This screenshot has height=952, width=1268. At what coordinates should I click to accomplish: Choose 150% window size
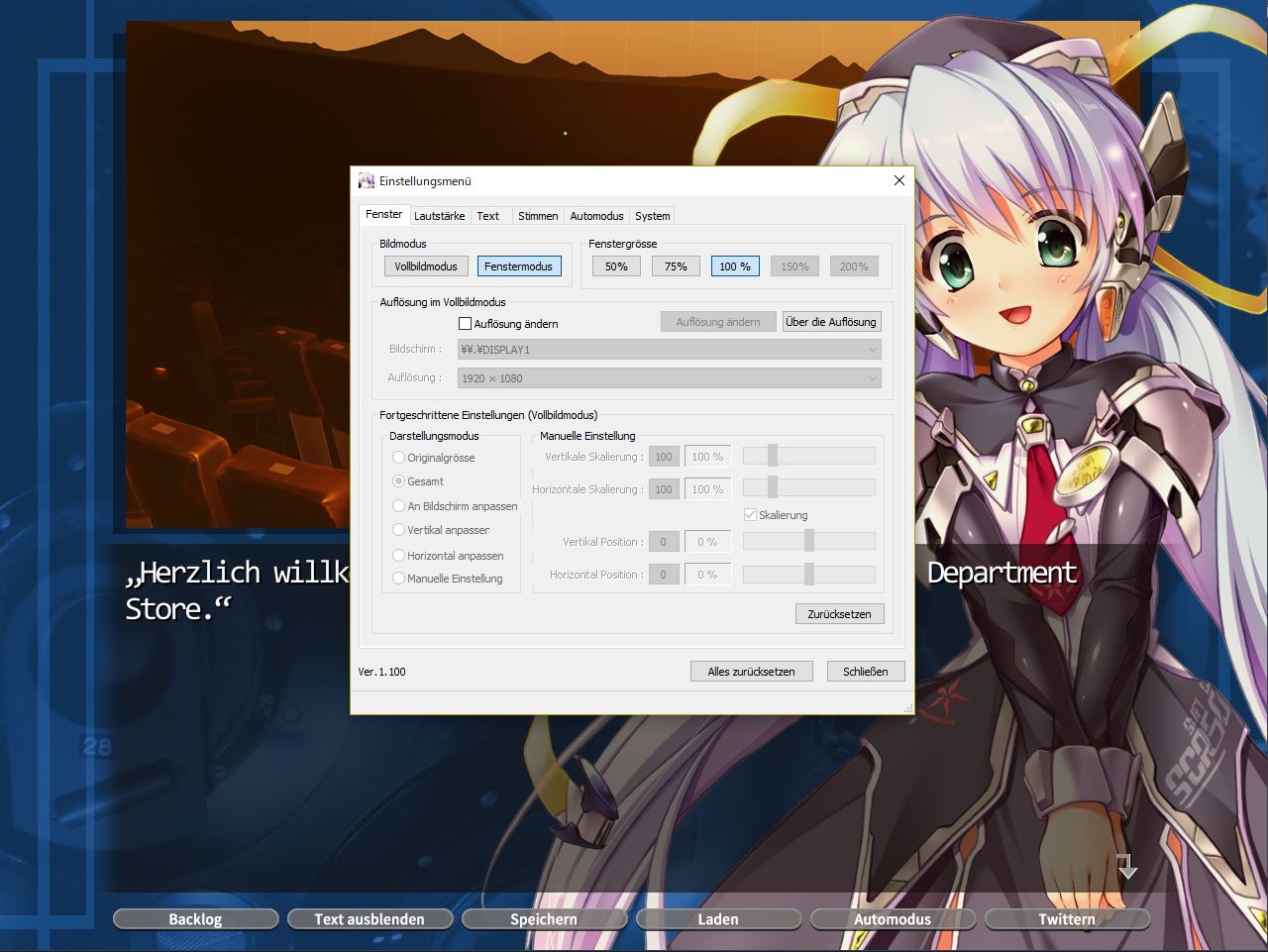(794, 266)
